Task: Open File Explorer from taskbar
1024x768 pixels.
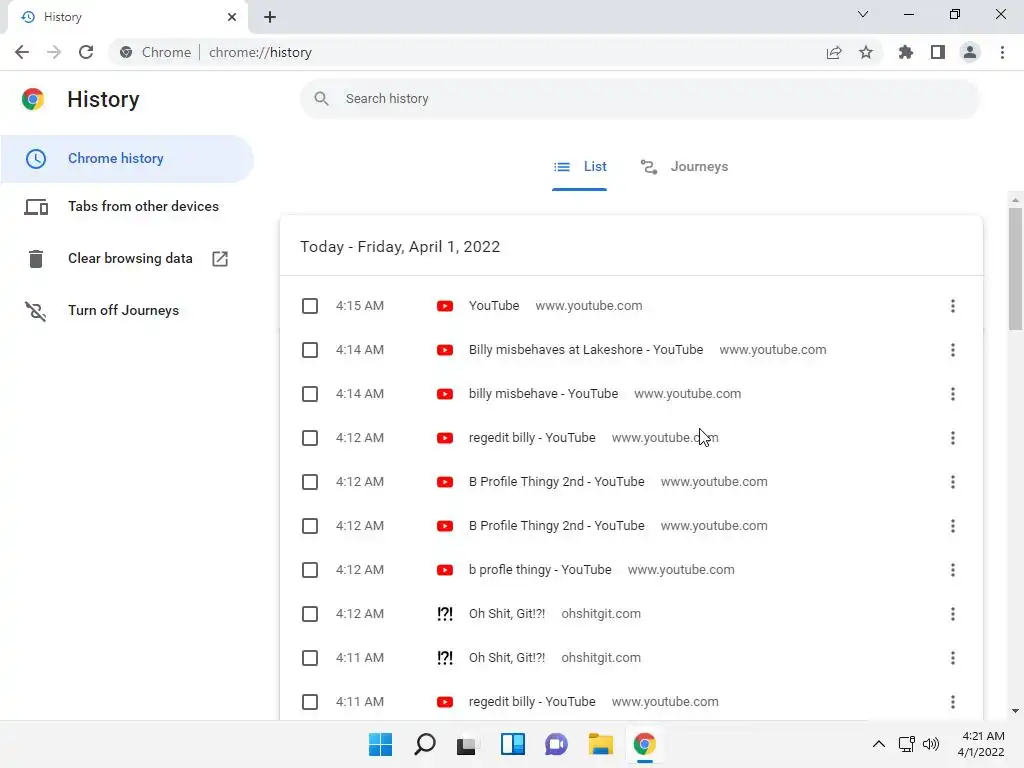Action: [x=600, y=744]
